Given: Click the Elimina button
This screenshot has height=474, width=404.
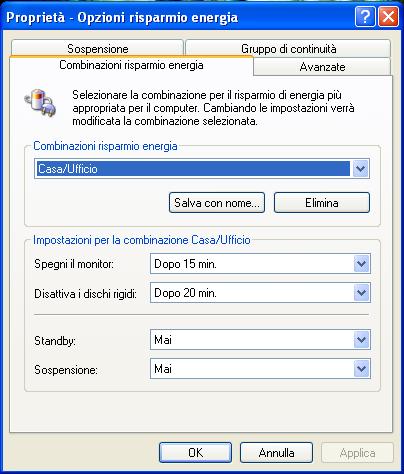Looking at the screenshot, I should click(322, 202).
